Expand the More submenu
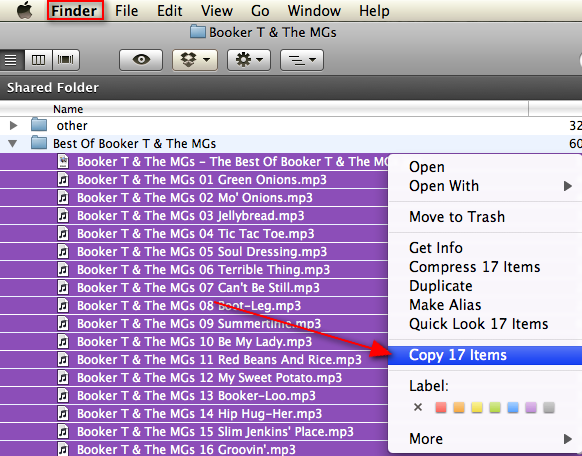 (485, 439)
